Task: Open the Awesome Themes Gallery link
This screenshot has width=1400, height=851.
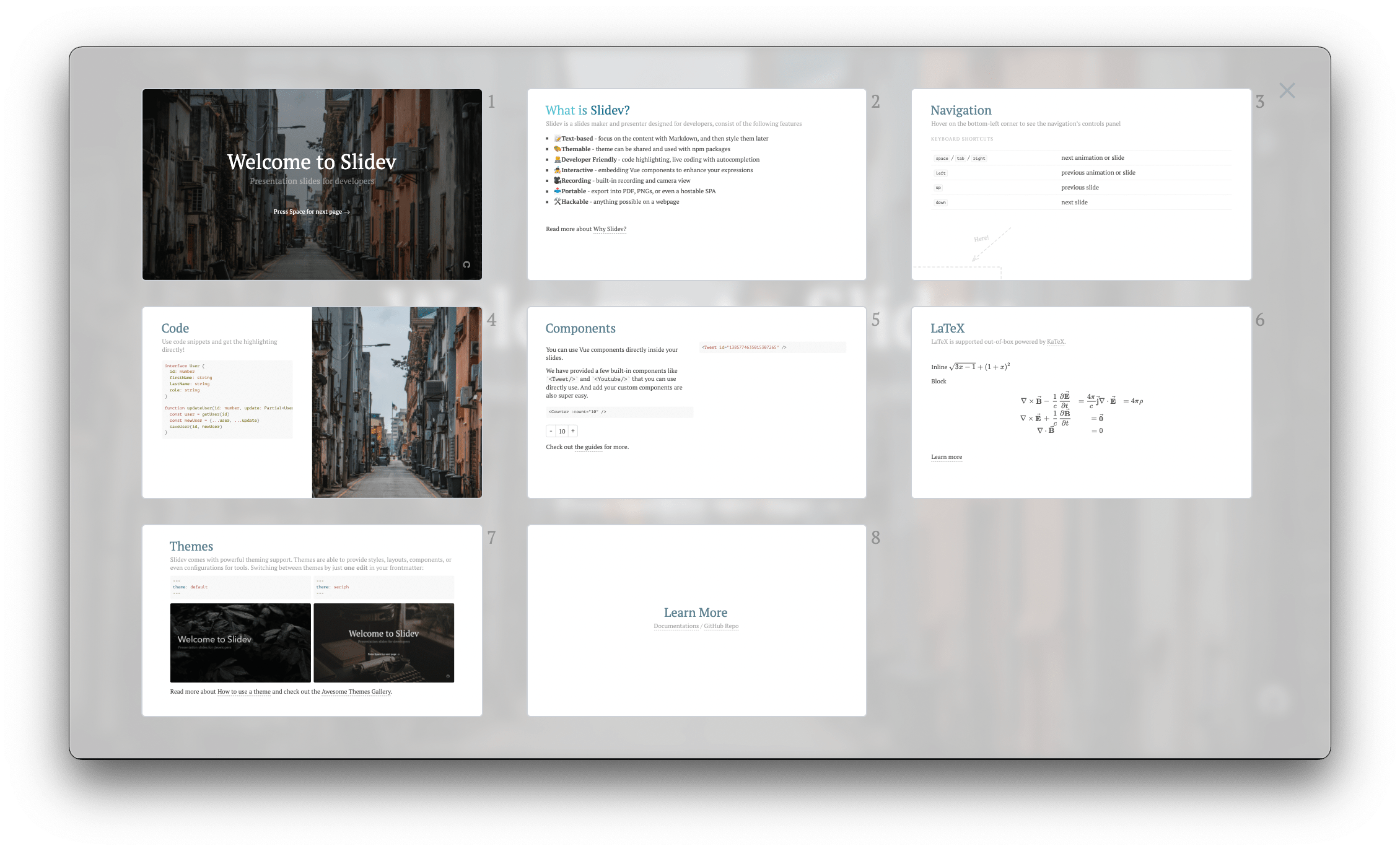Action: click(x=356, y=692)
